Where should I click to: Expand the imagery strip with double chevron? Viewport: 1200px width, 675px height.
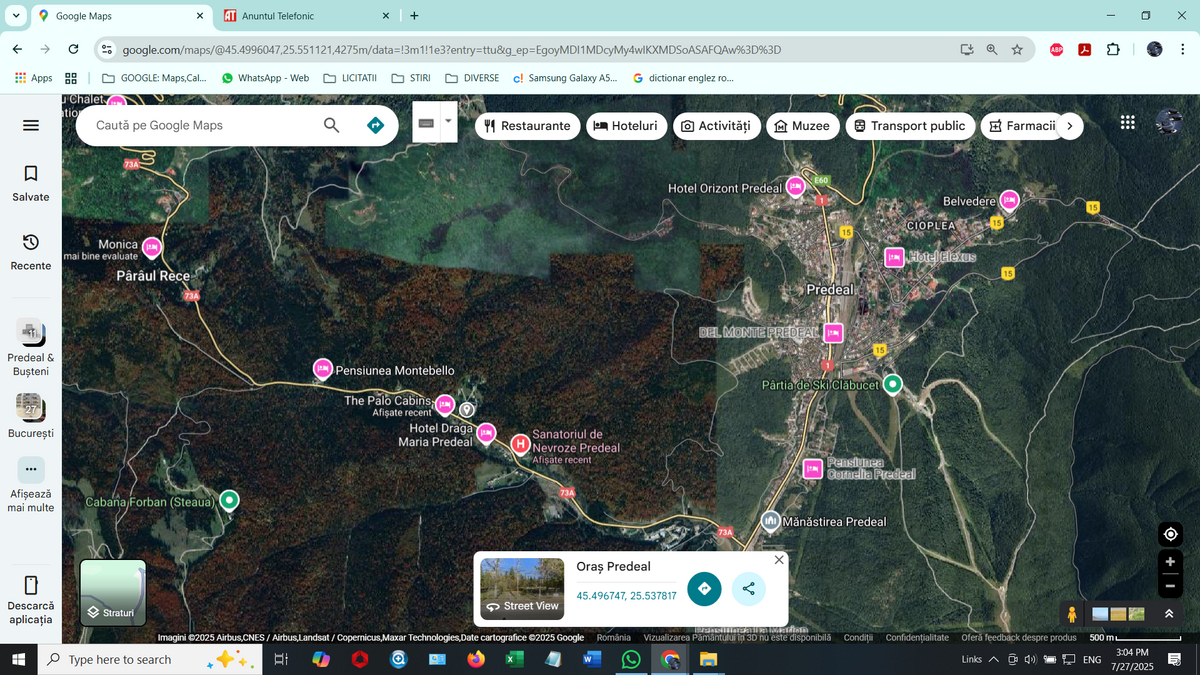tap(1169, 614)
